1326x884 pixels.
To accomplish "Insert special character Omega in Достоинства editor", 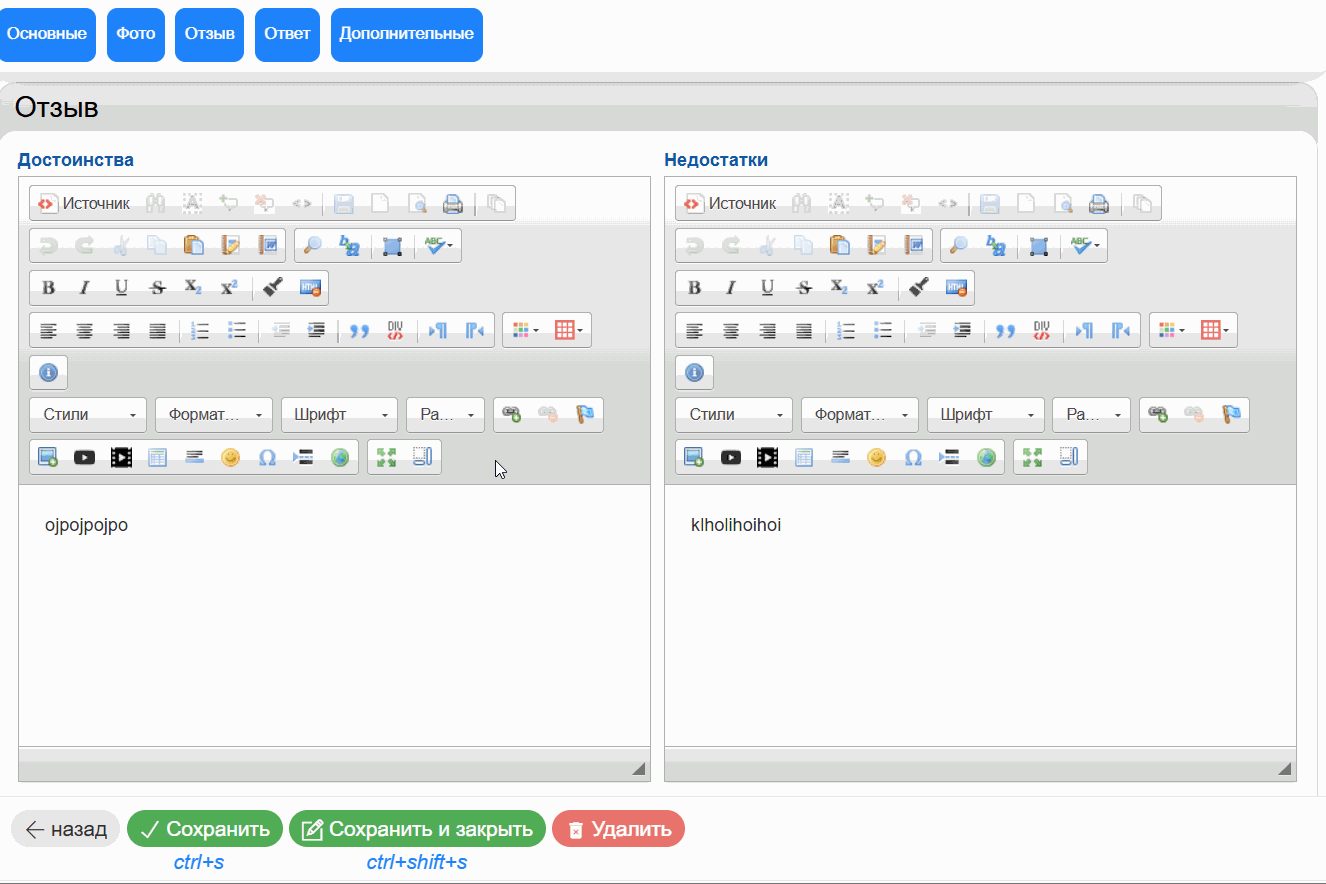I will click(x=267, y=457).
